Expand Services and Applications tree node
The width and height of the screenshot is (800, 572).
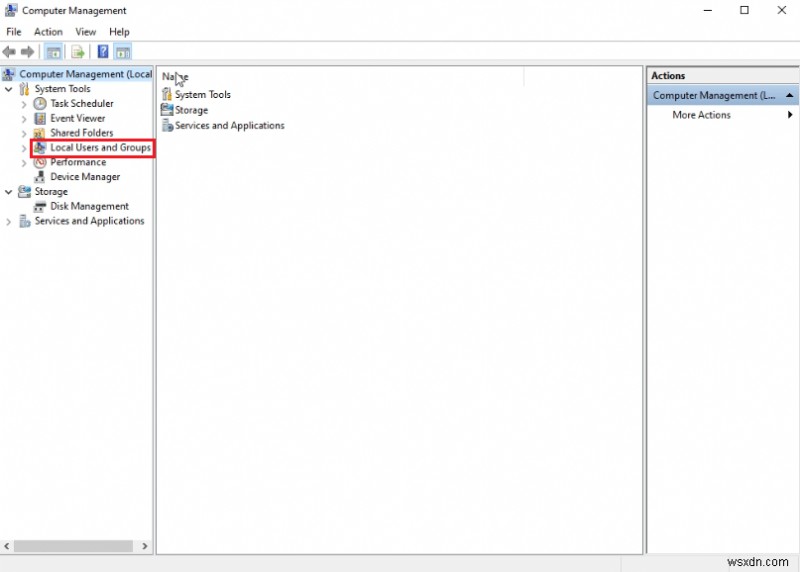(8, 222)
